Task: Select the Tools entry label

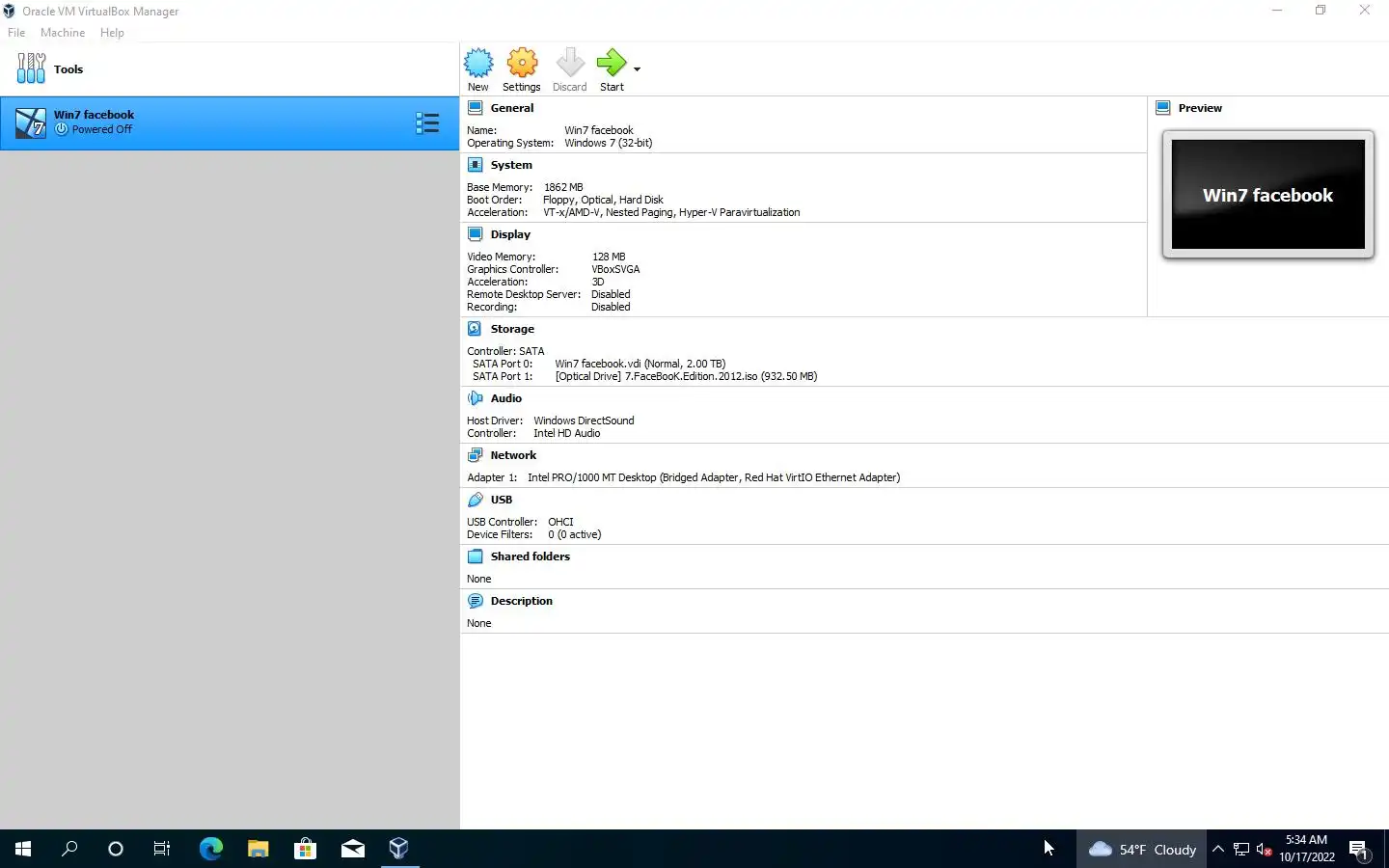Action: (68, 69)
